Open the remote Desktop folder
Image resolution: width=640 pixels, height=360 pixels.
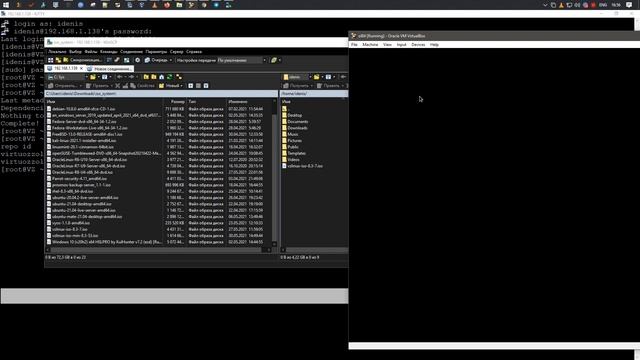[x=292, y=115]
